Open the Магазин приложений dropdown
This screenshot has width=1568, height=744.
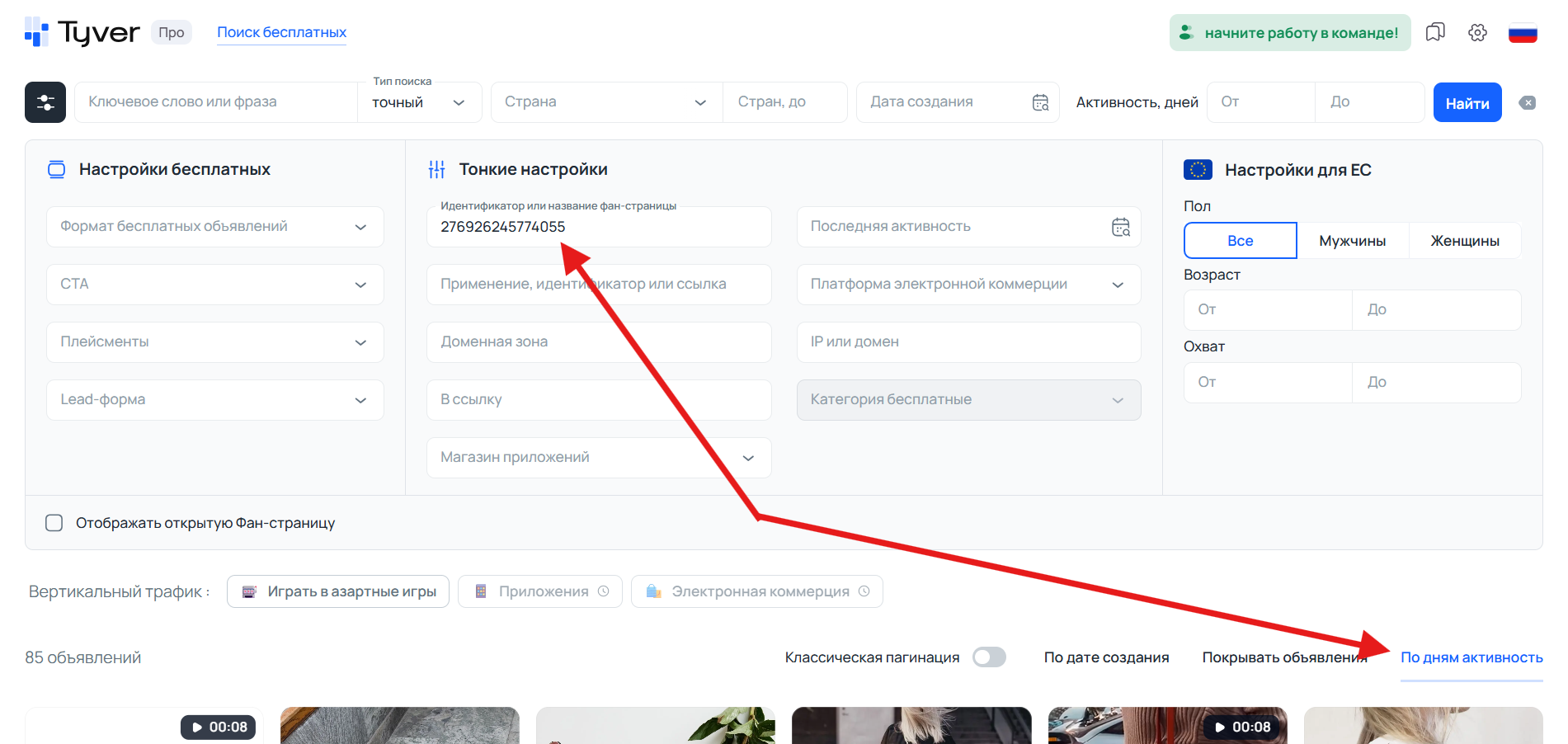pos(598,457)
